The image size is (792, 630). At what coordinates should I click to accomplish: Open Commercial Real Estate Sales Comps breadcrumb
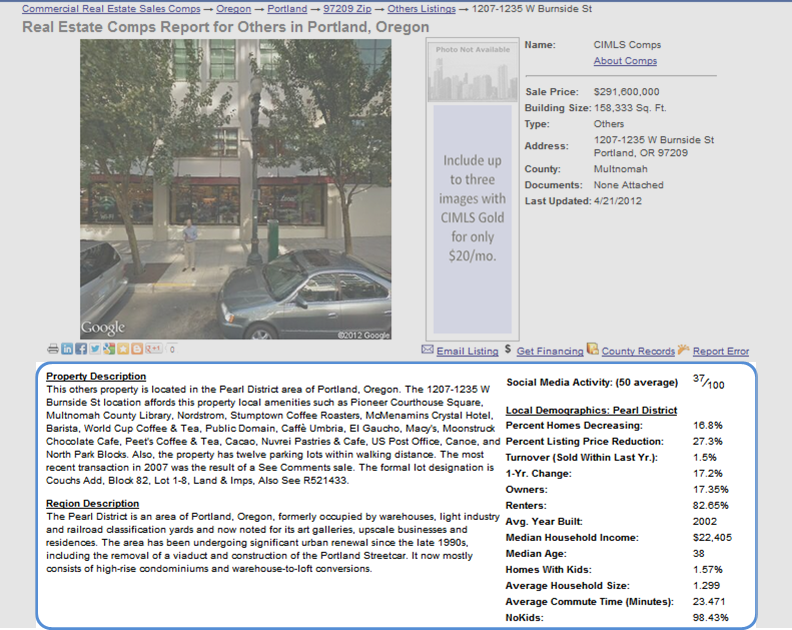tap(111, 9)
